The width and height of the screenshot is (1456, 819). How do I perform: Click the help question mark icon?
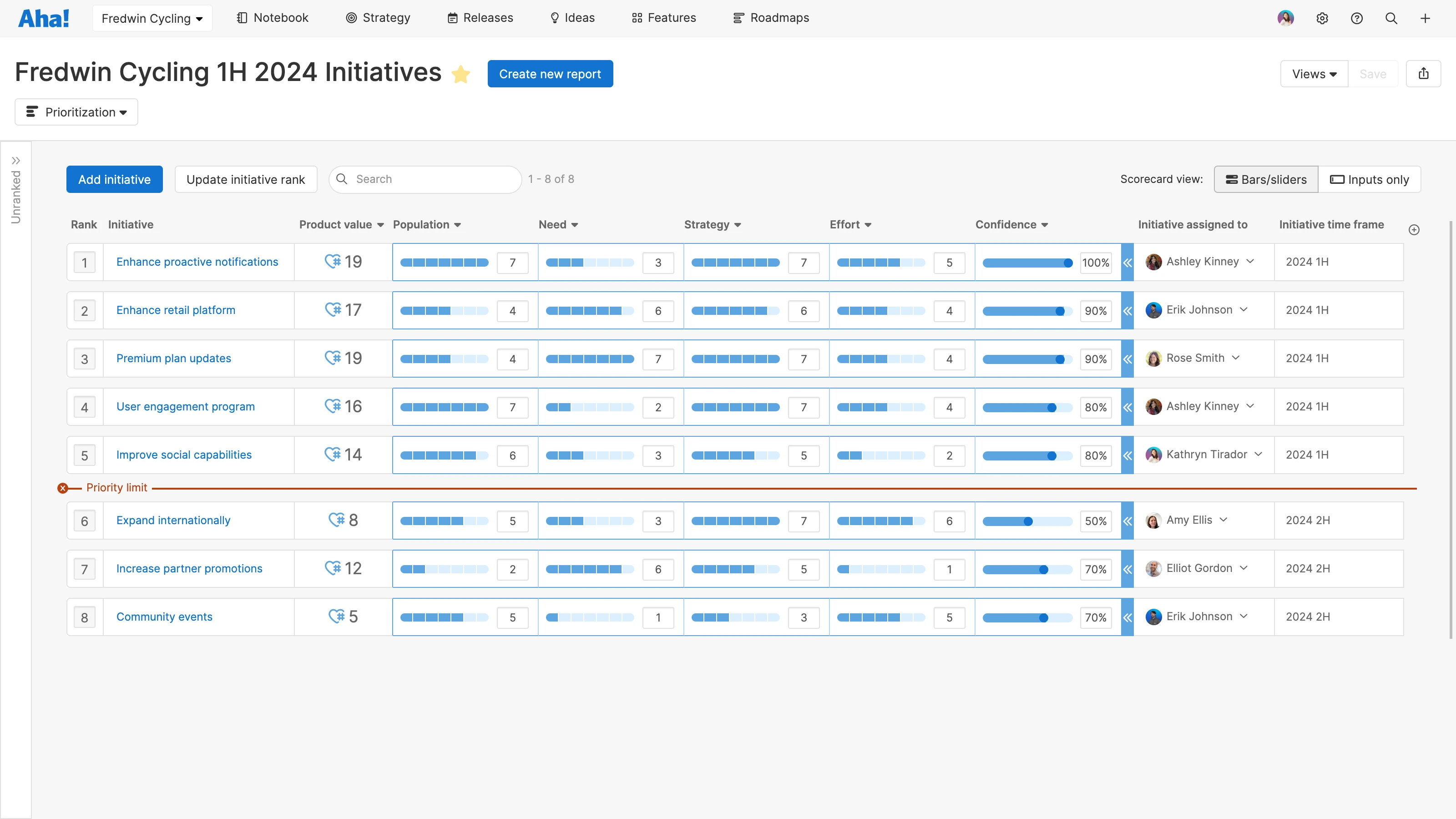[1356, 18]
